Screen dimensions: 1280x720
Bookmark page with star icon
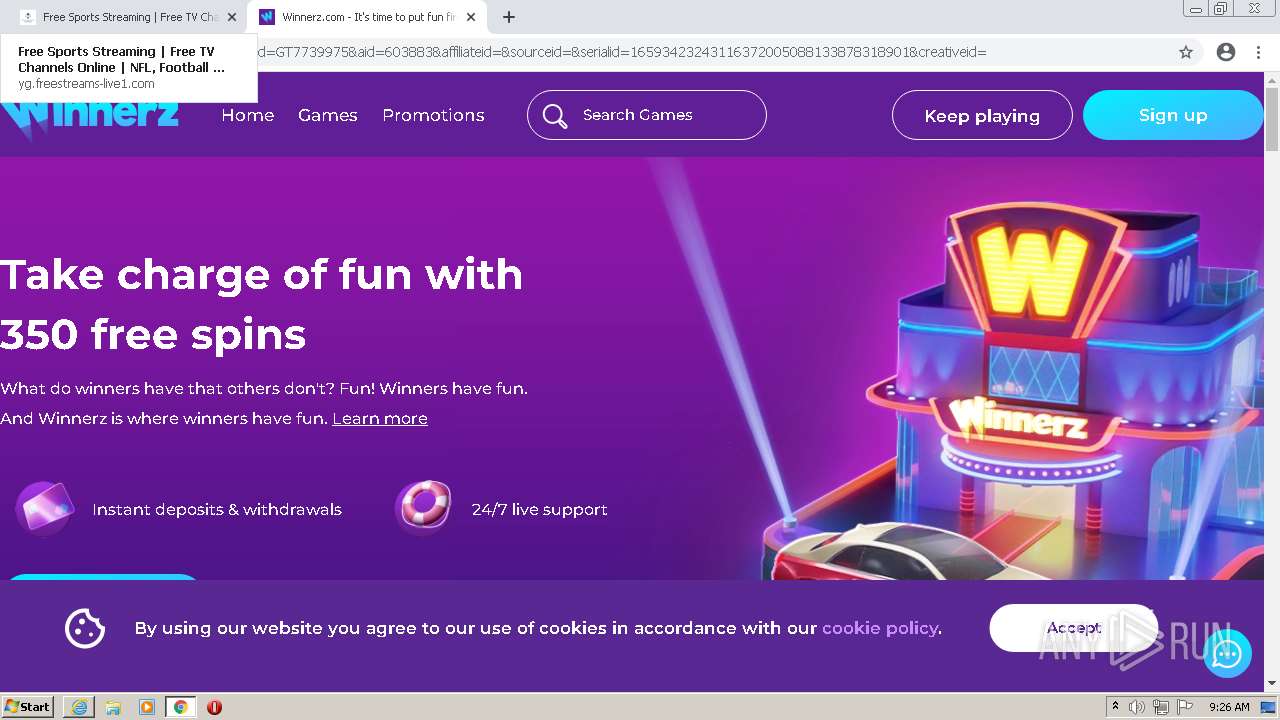[1186, 52]
